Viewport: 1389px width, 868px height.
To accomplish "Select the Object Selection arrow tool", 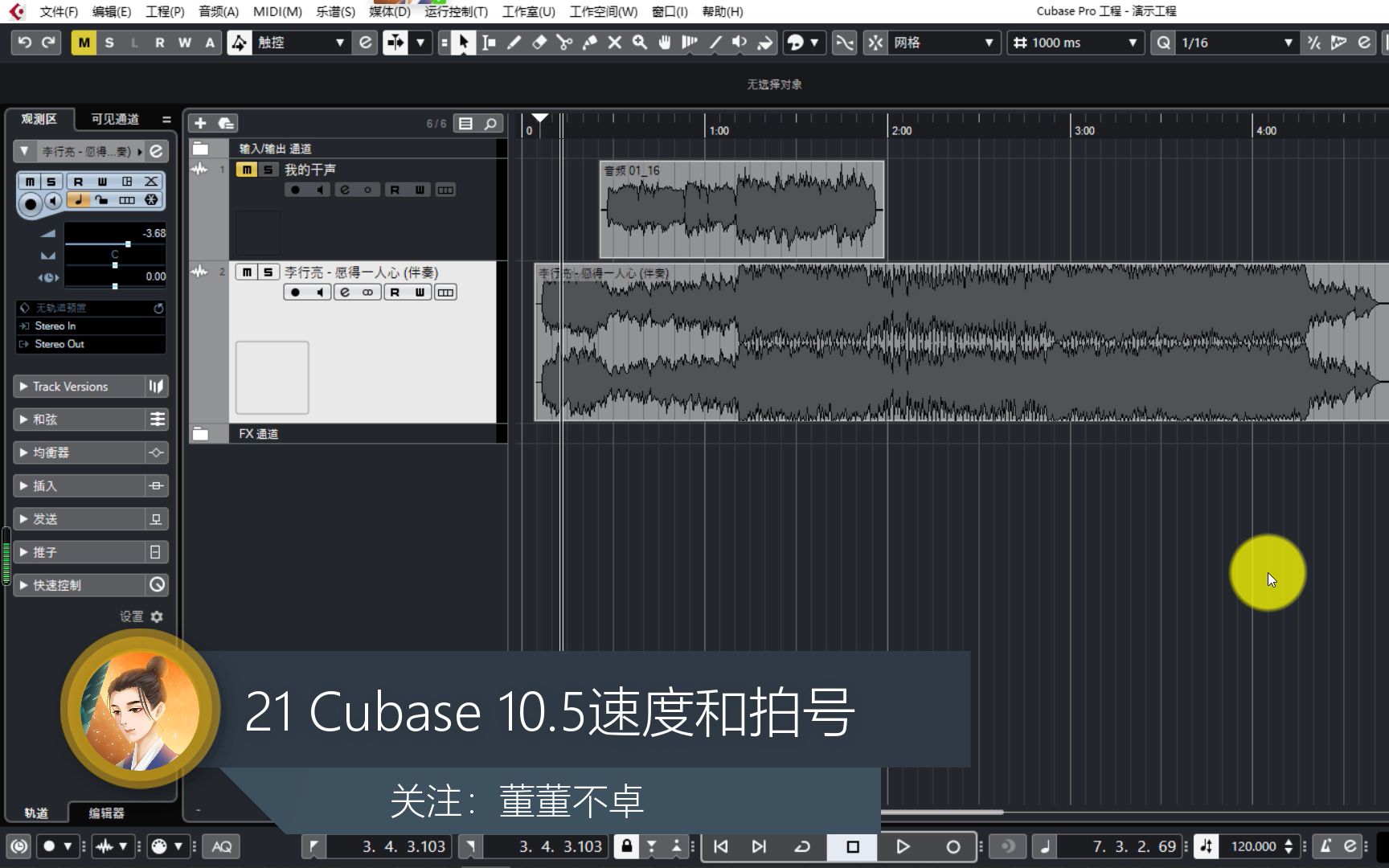I will [x=463, y=43].
